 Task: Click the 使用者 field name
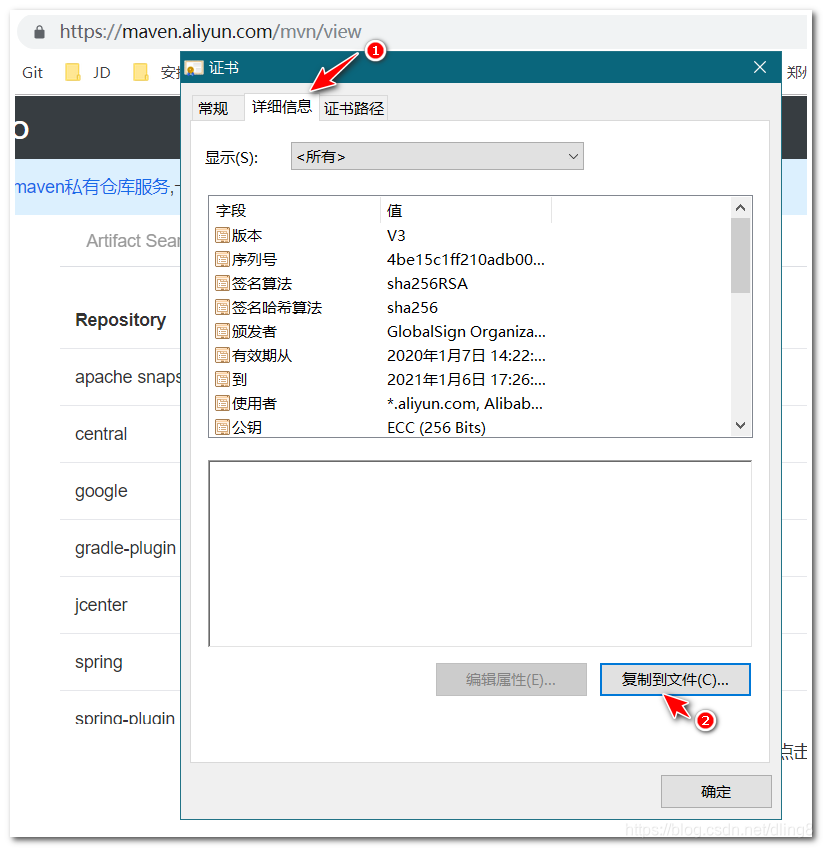(254, 403)
